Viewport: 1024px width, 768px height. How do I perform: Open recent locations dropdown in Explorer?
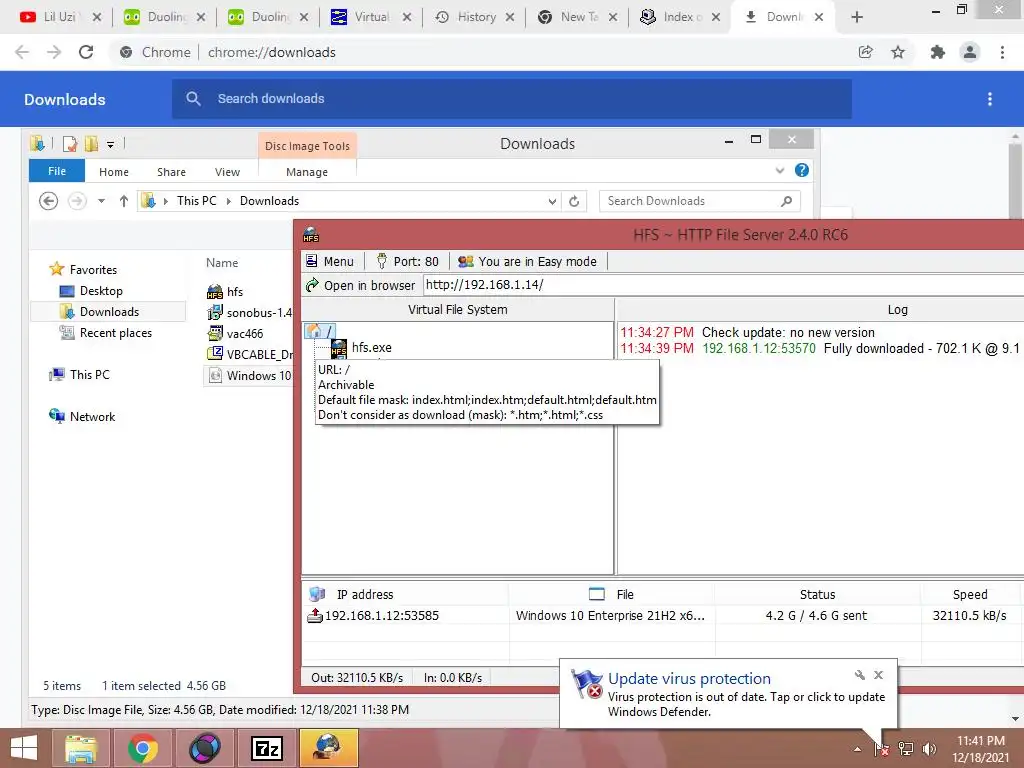pyautogui.click(x=101, y=201)
